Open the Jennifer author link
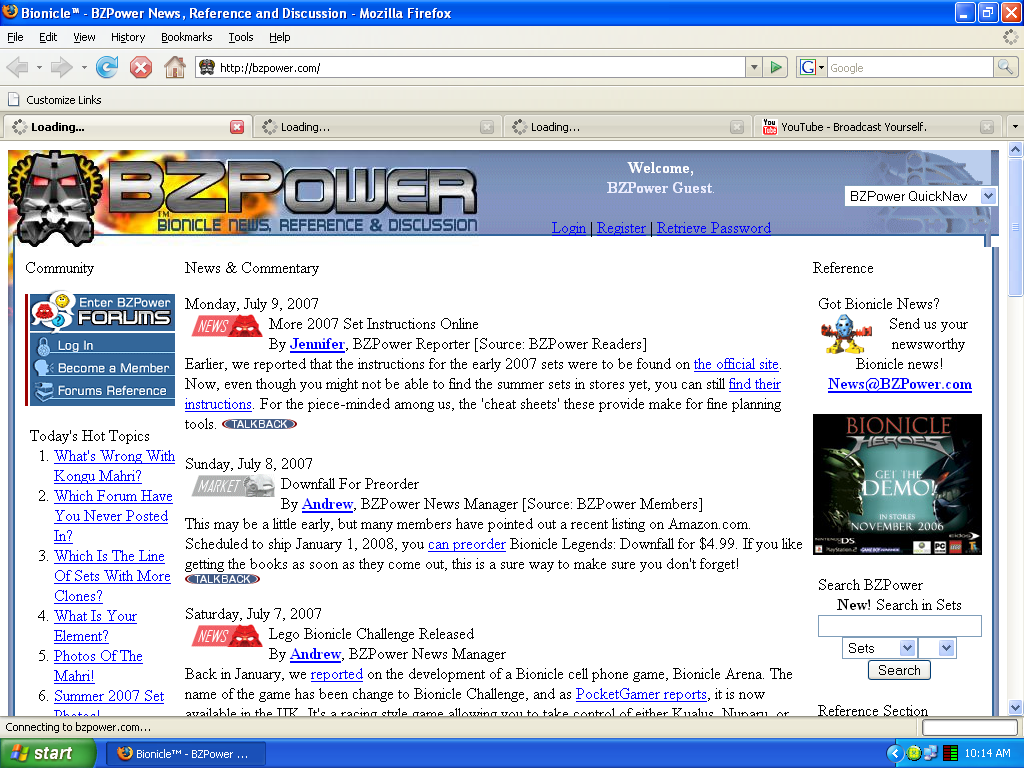1024x768 pixels. [317, 344]
